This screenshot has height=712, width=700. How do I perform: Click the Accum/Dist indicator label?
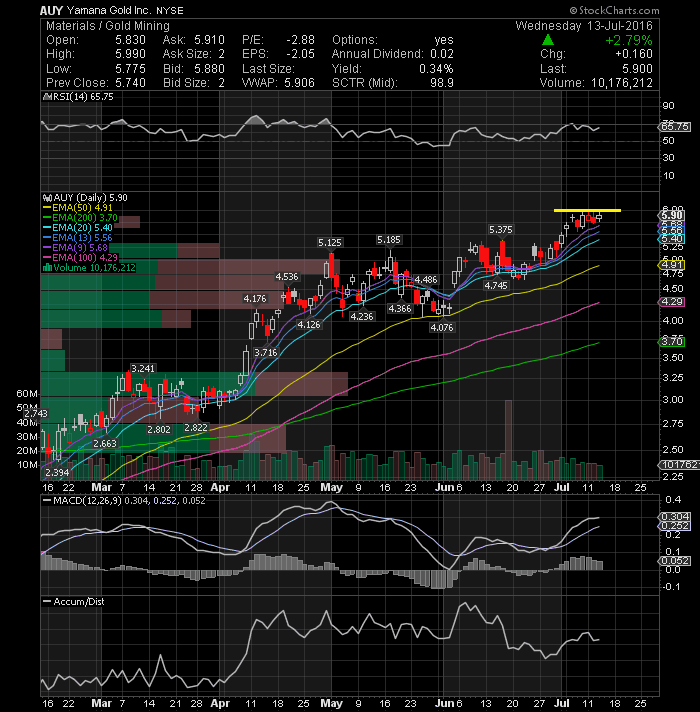(79, 601)
